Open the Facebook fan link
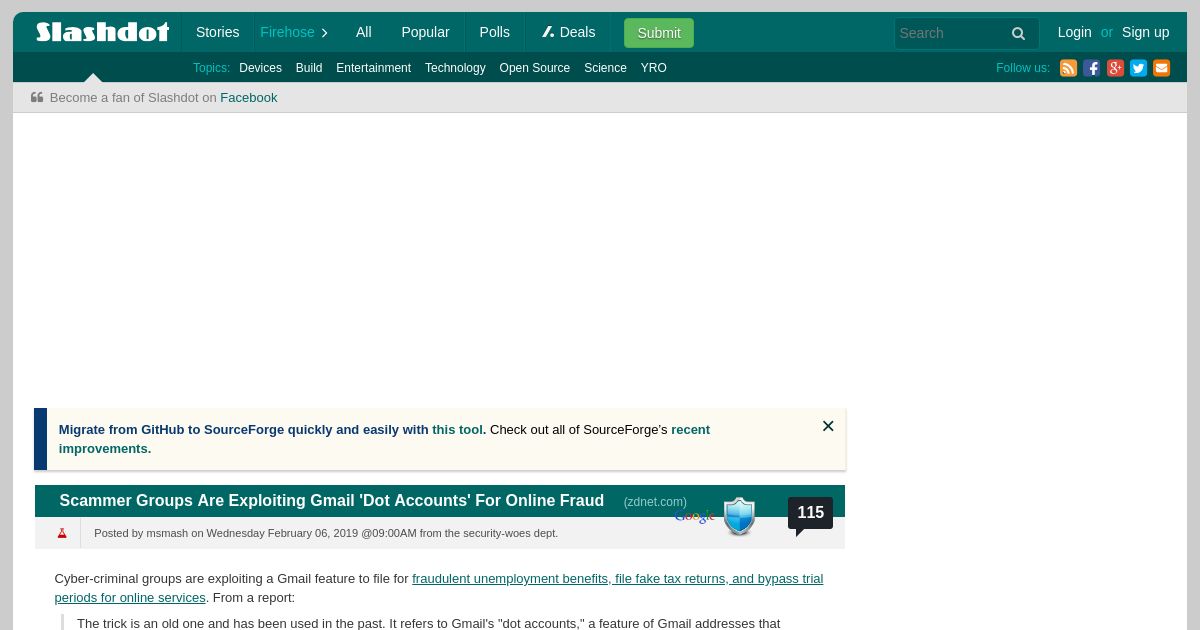The image size is (1200, 630). coord(248,98)
